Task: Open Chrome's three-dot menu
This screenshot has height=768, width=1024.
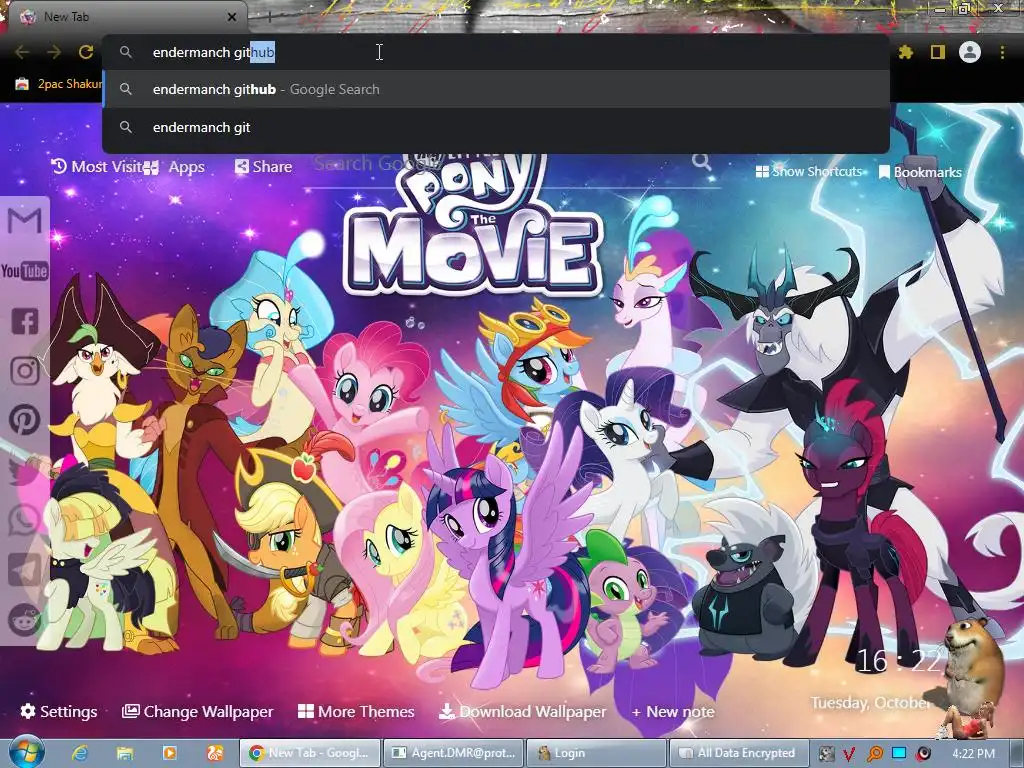Action: [x=1002, y=52]
